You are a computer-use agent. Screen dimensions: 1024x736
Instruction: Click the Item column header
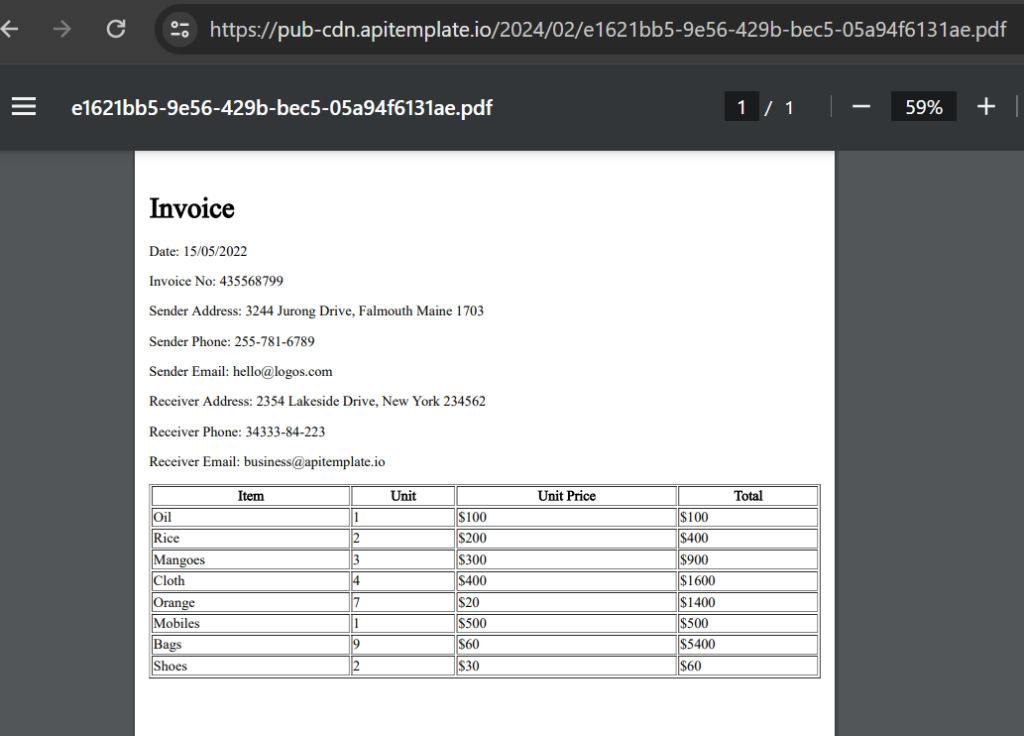point(251,496)
